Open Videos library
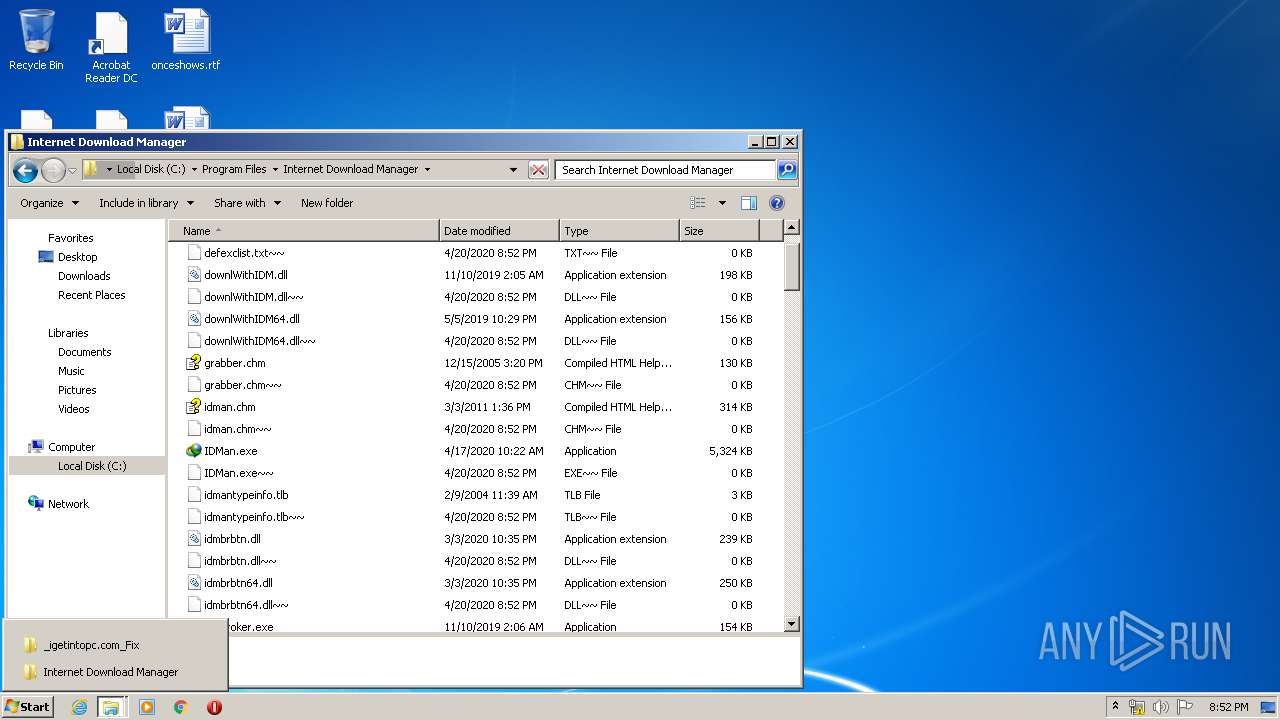This screenshot has height=720, width=1280. tap(73, 409)
